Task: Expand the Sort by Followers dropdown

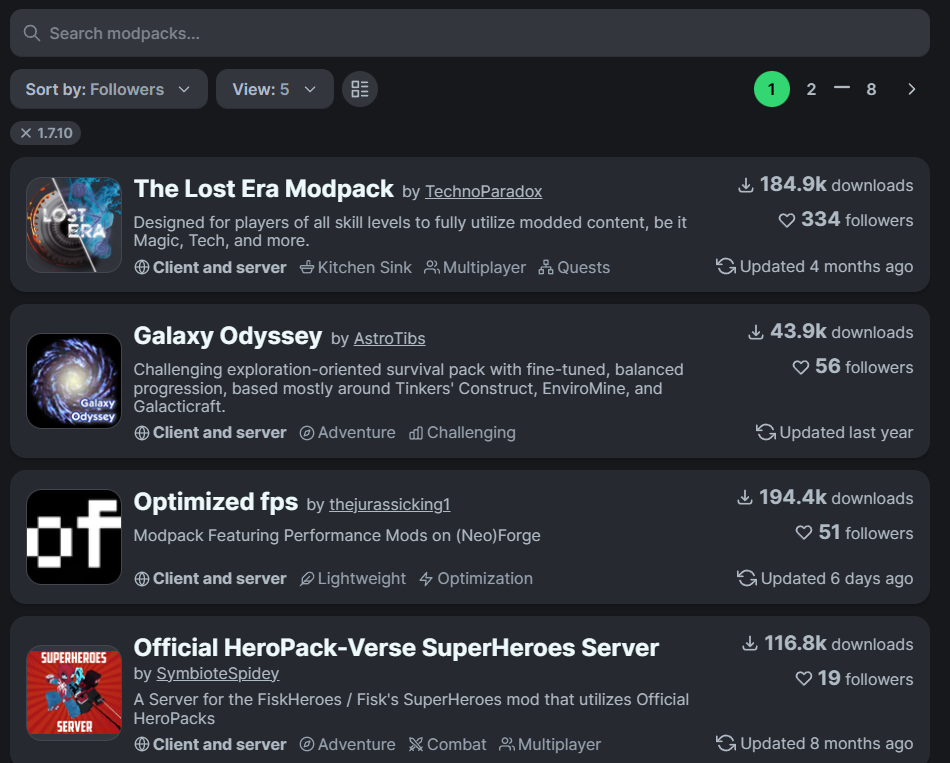Action: click(x=109, y=89)
